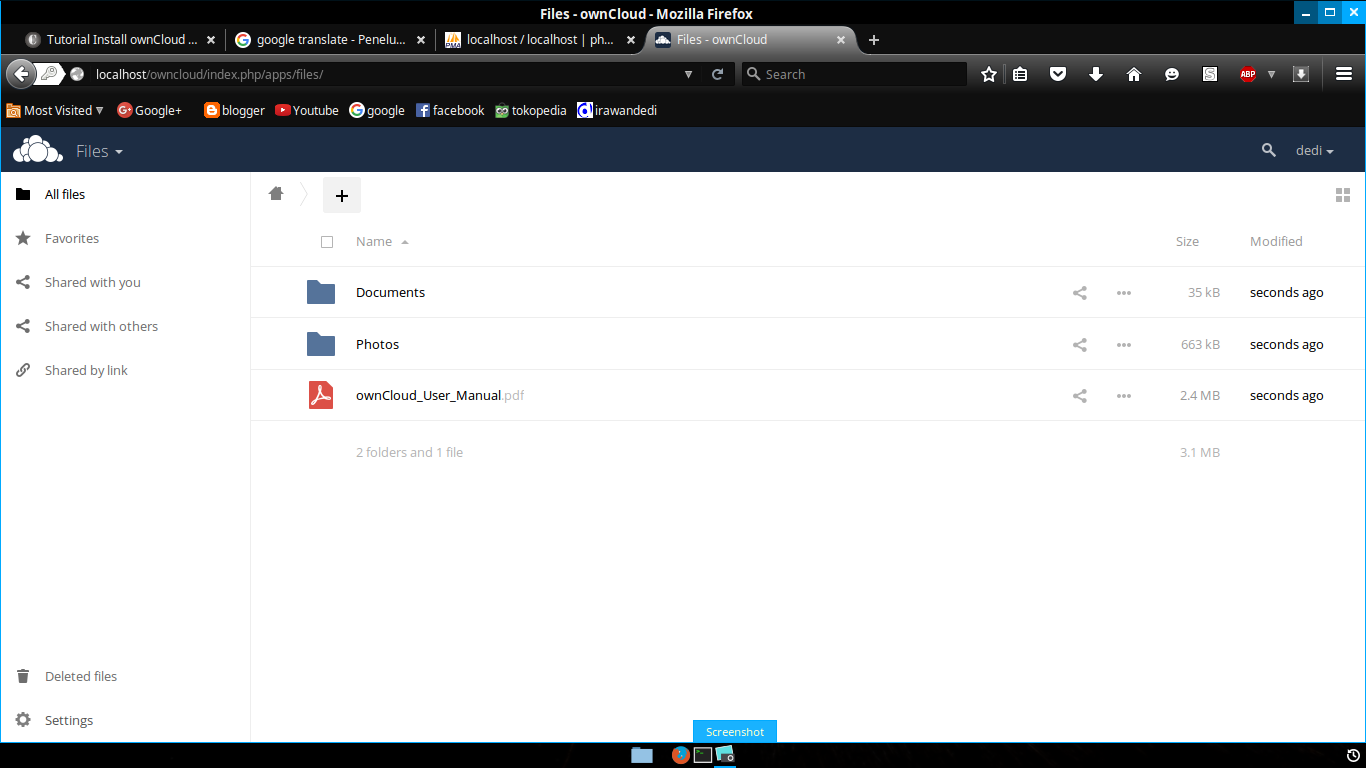Open Deleted files from the sidebar

coord(80,676)
